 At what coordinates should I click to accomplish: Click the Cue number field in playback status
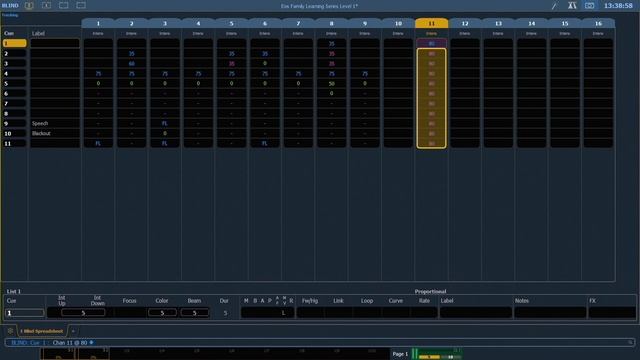click(24, 313)
